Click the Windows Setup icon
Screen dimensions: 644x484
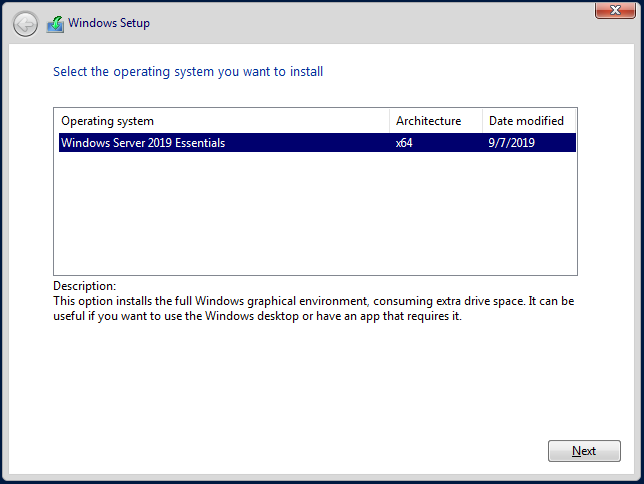tap(55, 24)
